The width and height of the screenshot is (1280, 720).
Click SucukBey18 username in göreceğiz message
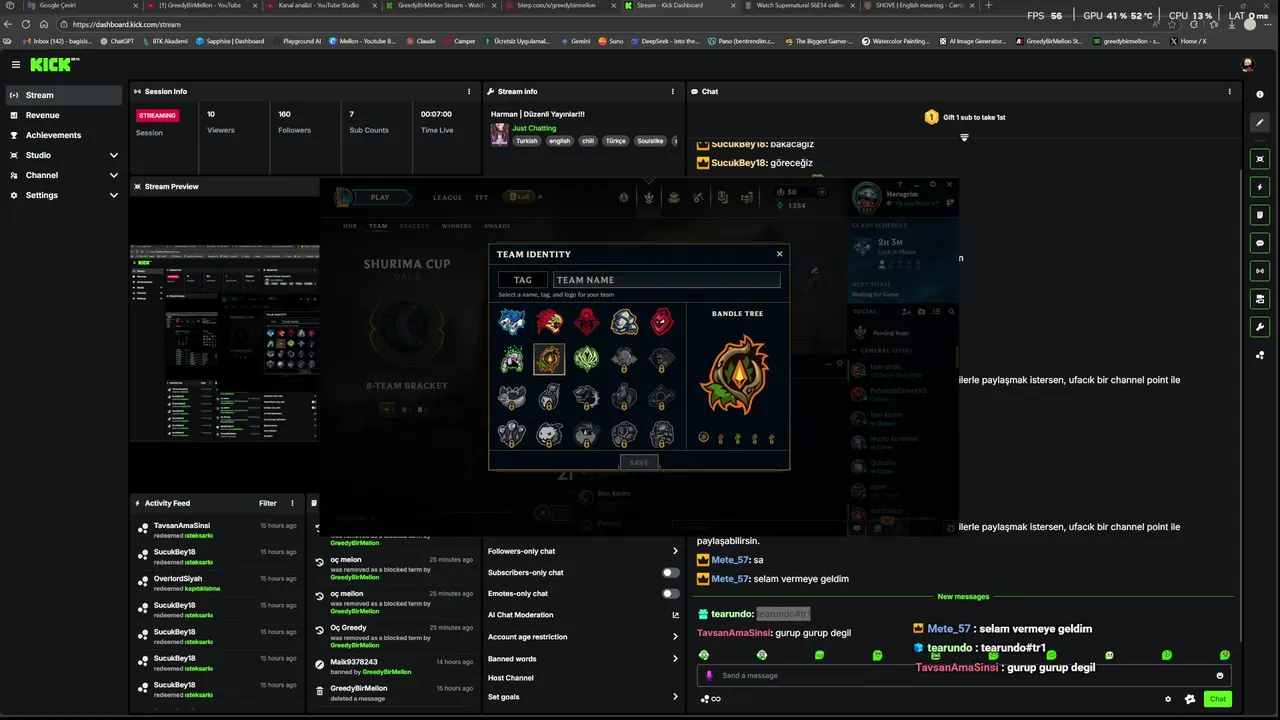[738, 163]
